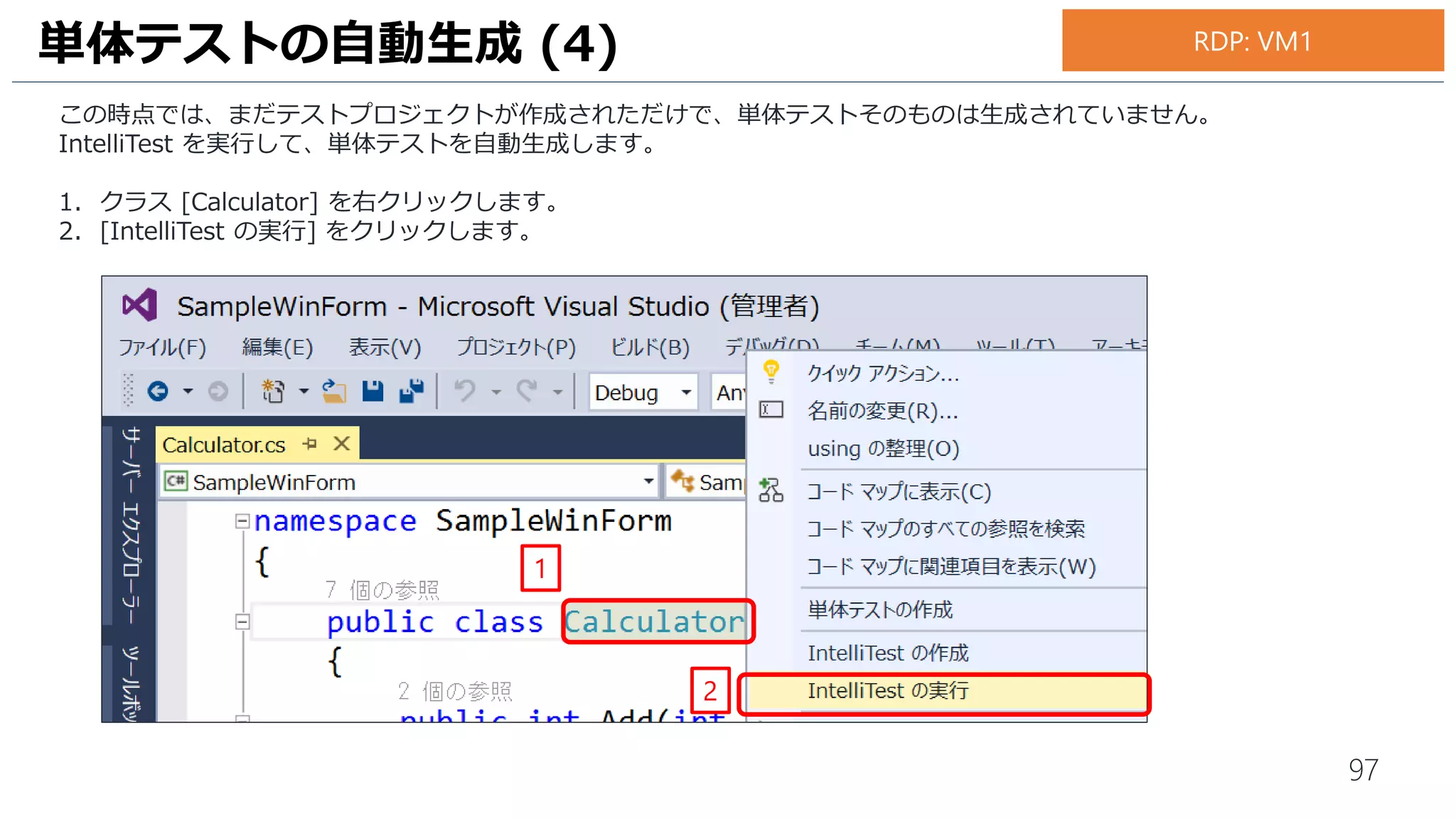Click the Save All icon
Screen dimensions: 1456x819
[412, 391]
